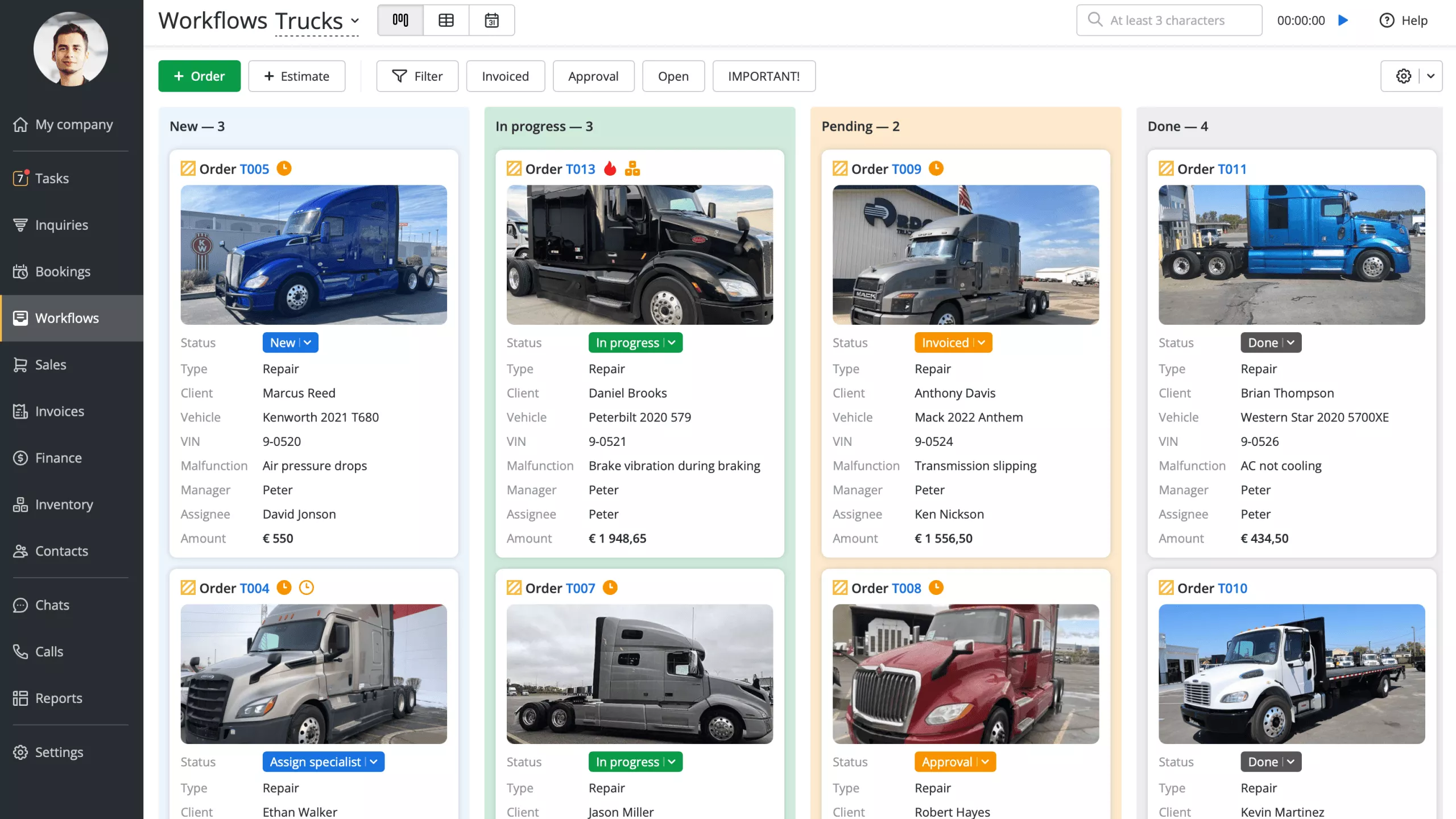The image size is (1456, 819).
Task: Go to Inquiries section
Action: pos(72,225)
